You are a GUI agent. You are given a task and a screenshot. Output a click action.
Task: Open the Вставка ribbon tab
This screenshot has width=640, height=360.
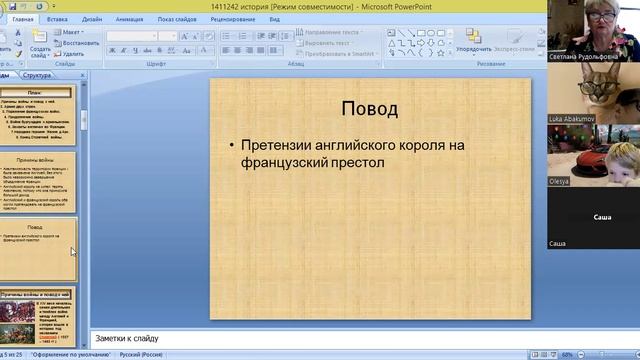[x=57, y=19]
